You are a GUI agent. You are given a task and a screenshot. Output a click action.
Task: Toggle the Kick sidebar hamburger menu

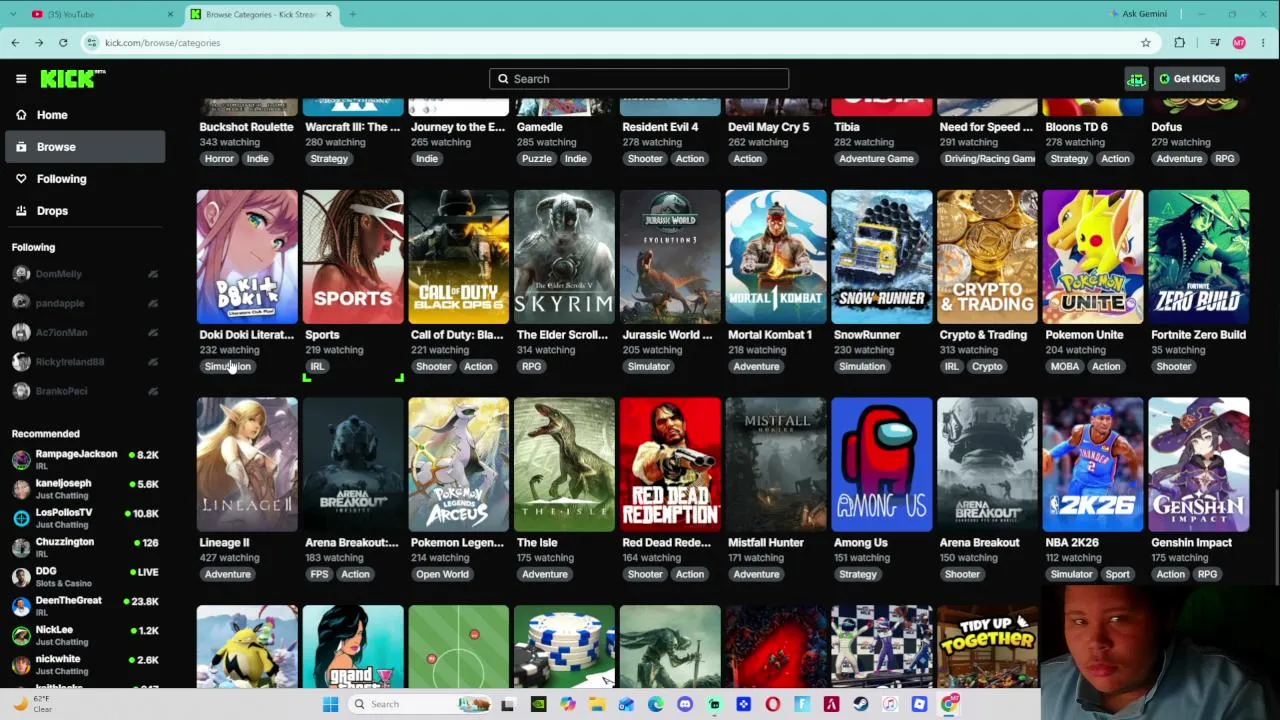[21, 79]
